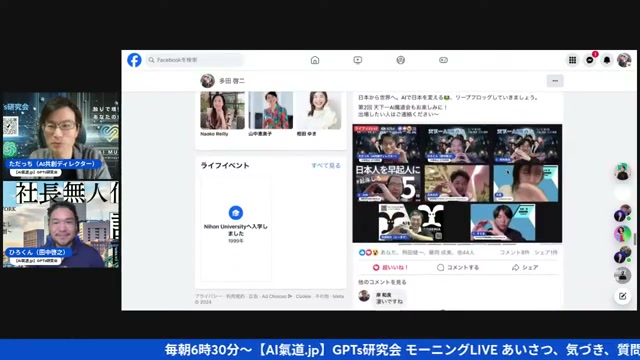Screen dimensions: 640x360
Task: Click the 凄いですね comment bubble
Action: pos(389,298)
